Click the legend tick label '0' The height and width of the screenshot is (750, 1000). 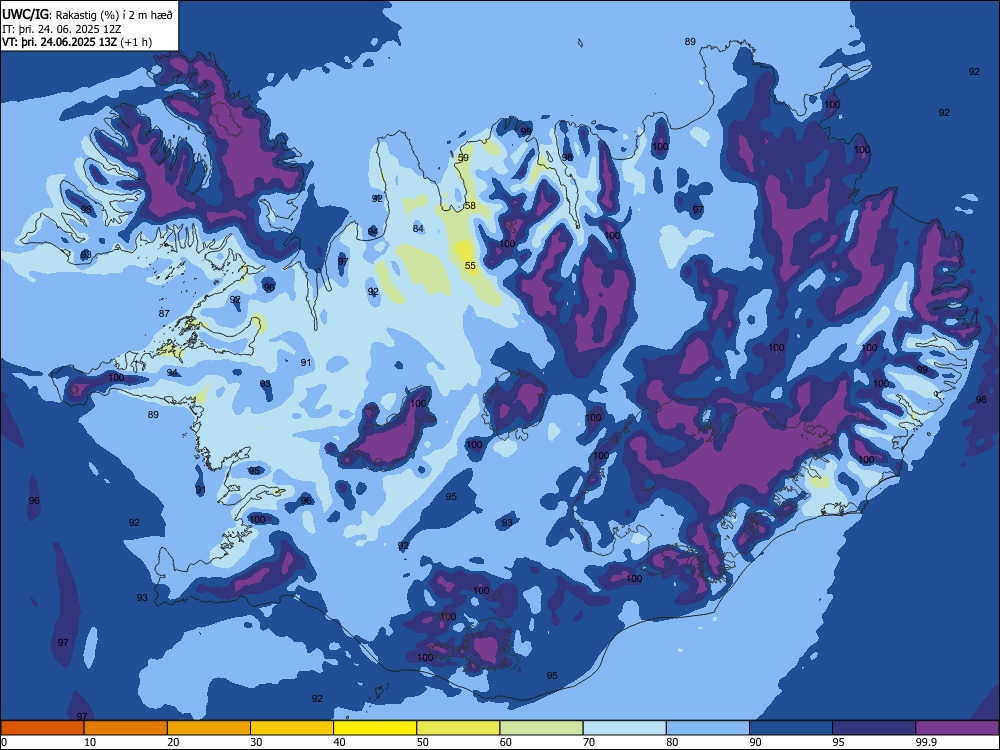(4, 742)
